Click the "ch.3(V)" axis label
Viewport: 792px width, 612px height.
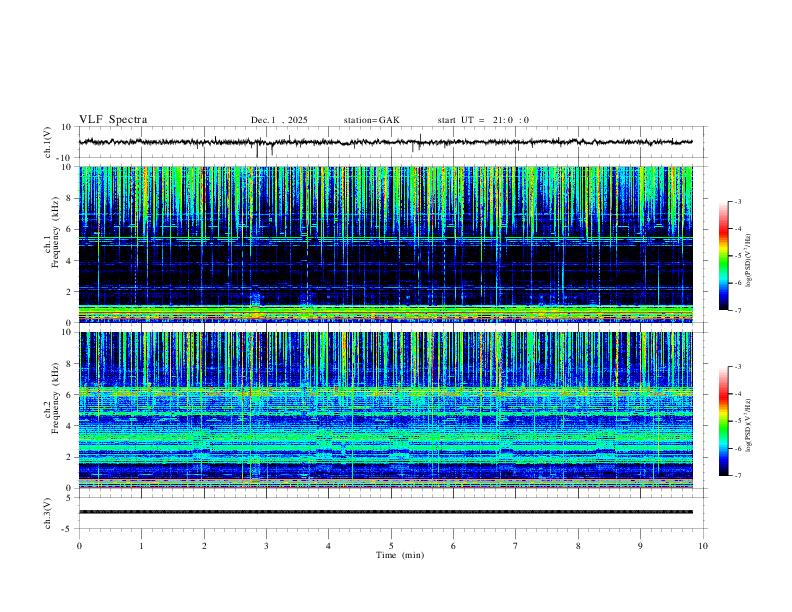click(48, 513)
